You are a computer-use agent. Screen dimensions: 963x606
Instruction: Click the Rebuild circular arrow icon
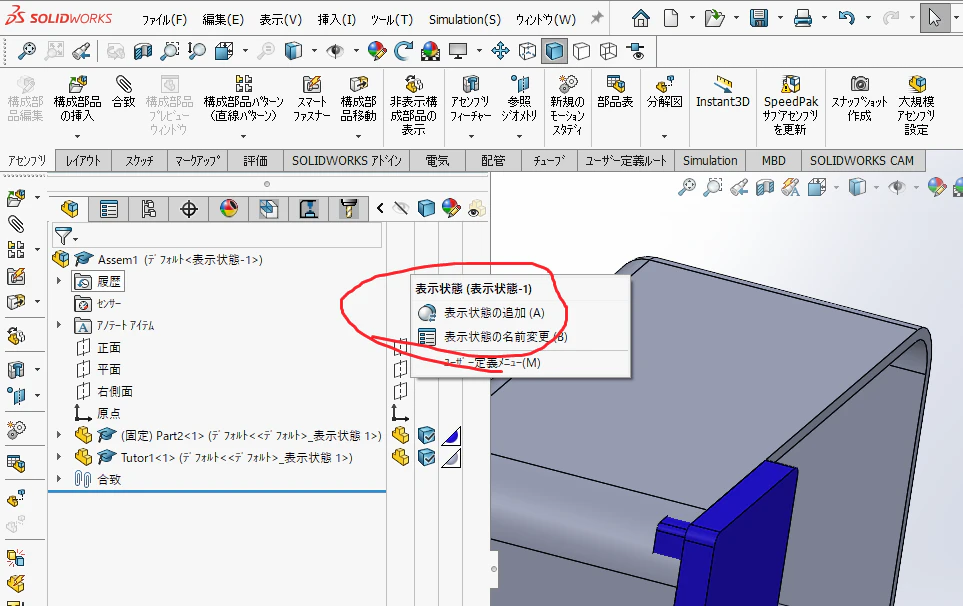click(403, 51)
